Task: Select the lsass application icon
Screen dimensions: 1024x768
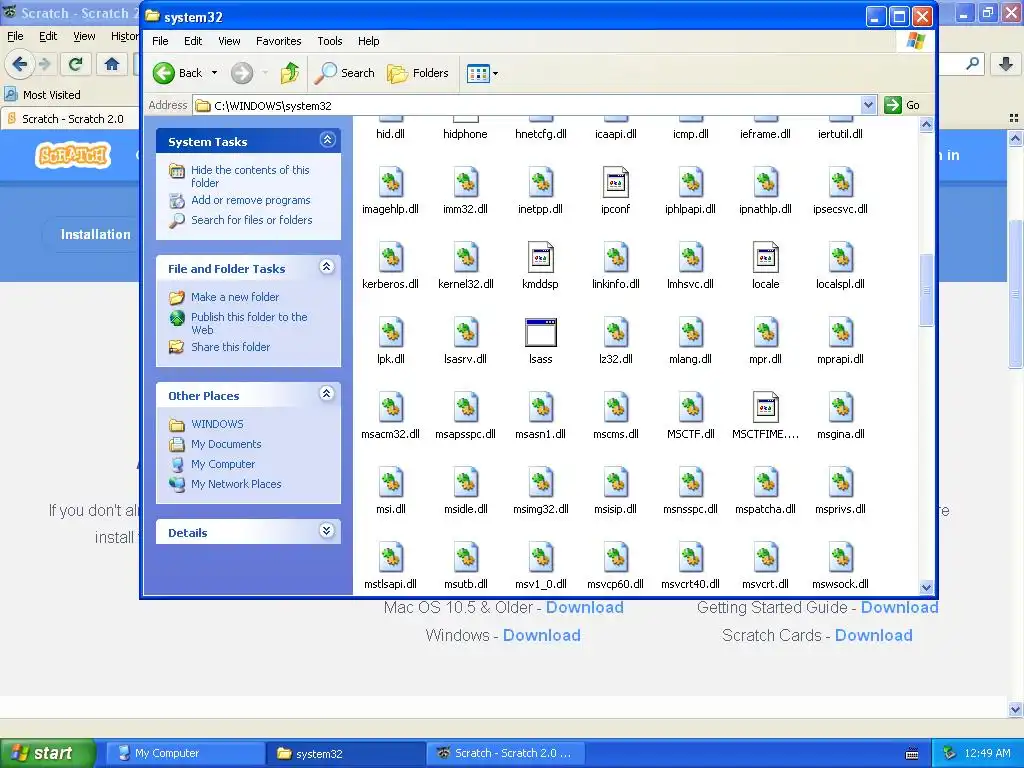Action: click(541, 332)
